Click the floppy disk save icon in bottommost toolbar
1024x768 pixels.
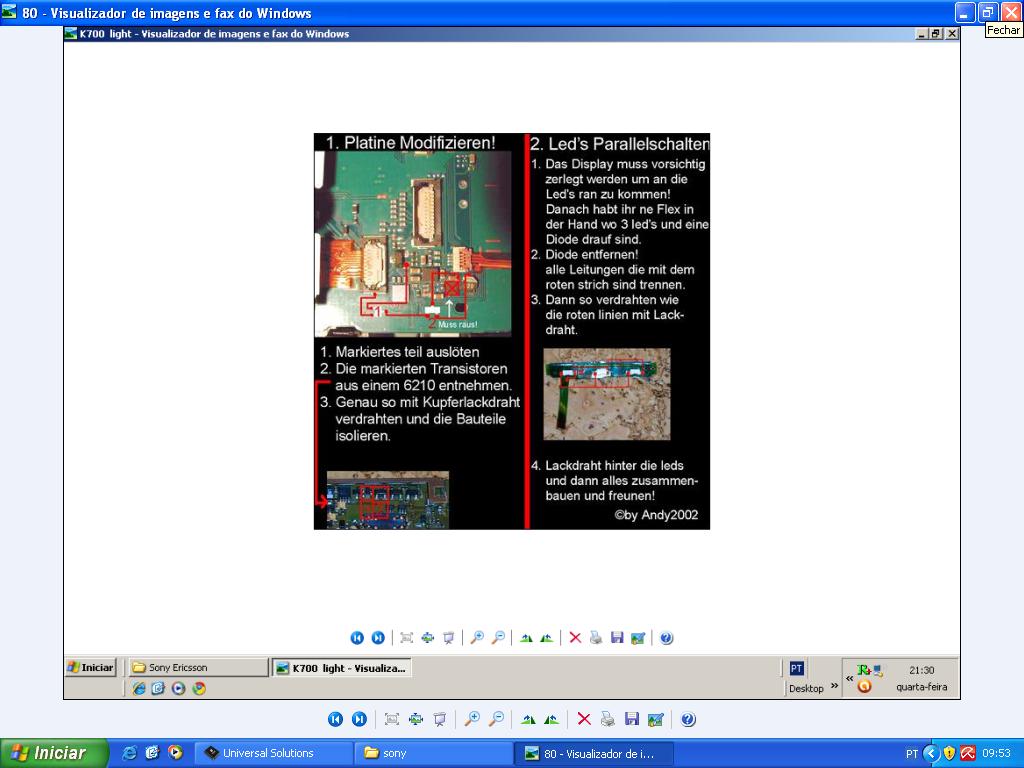click(x=632, y=719)
